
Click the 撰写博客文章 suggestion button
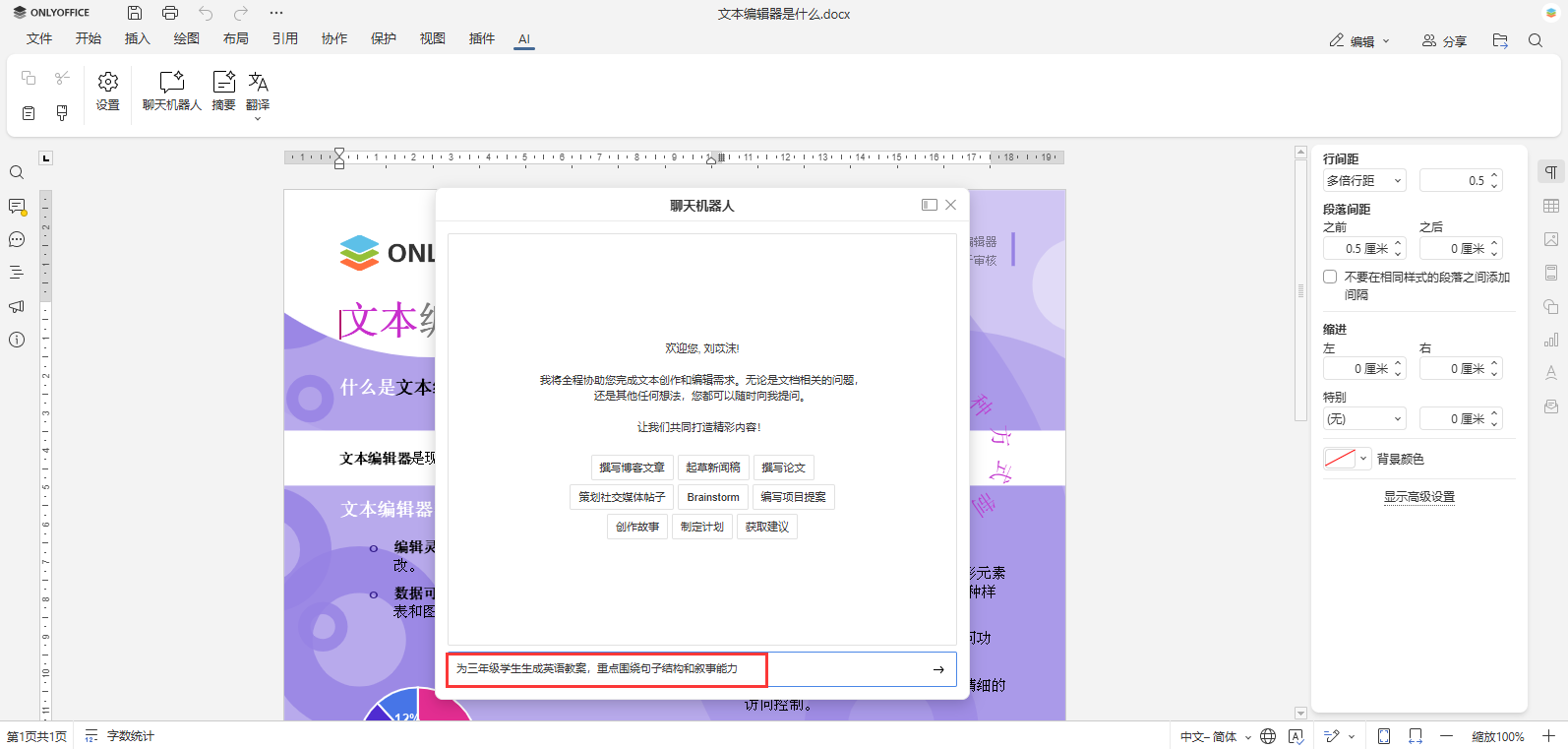click(632, 468)
